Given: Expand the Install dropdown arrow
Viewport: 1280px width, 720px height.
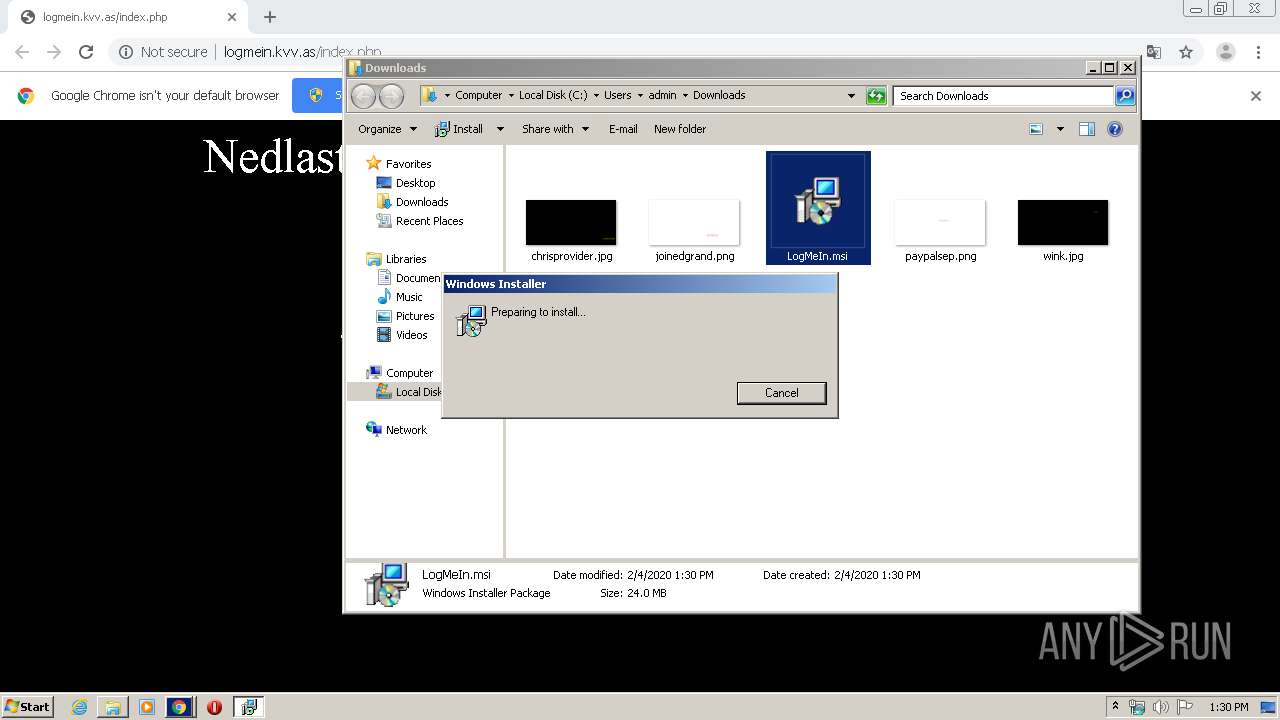Looking at the screenshot, I should coord(500,129).
